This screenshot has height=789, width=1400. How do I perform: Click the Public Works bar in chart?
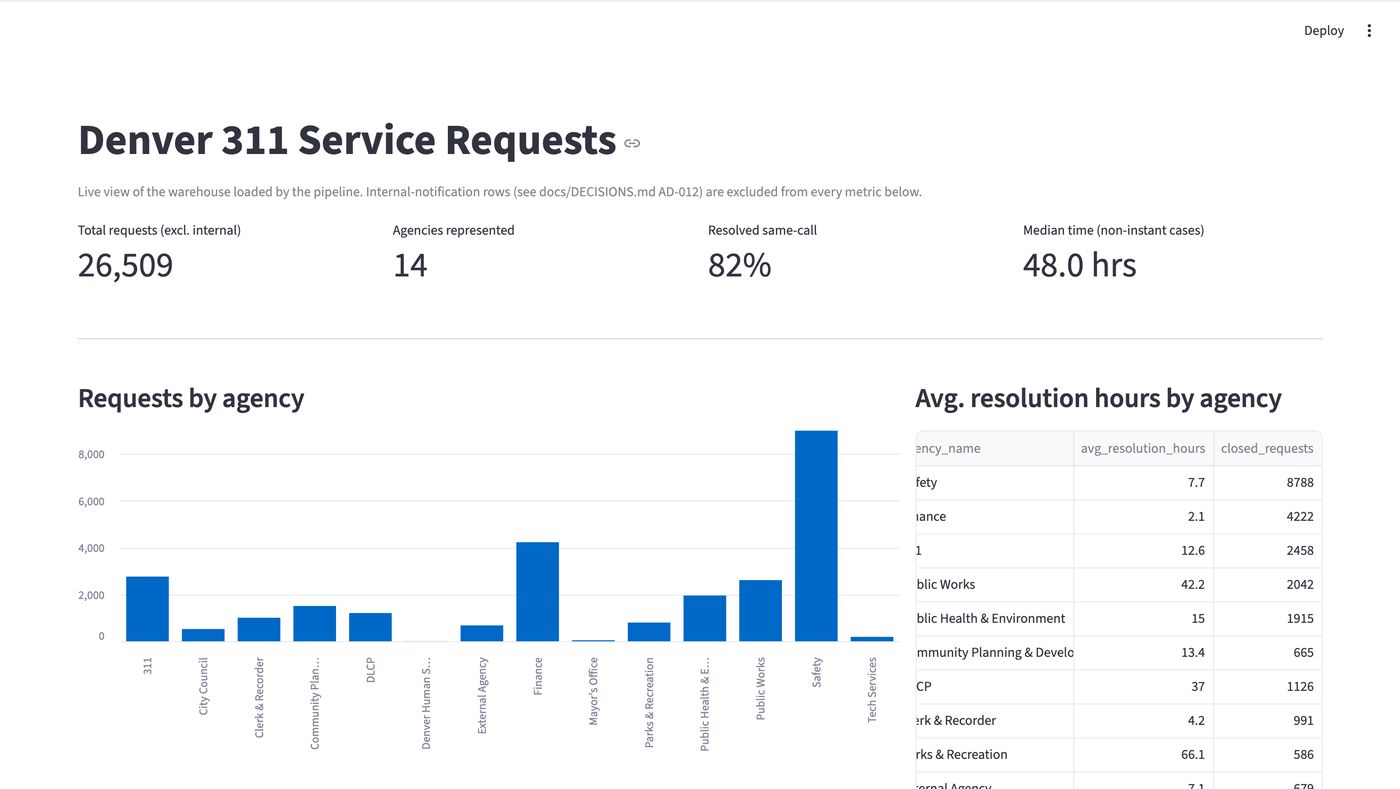click(x=760, y=611)
